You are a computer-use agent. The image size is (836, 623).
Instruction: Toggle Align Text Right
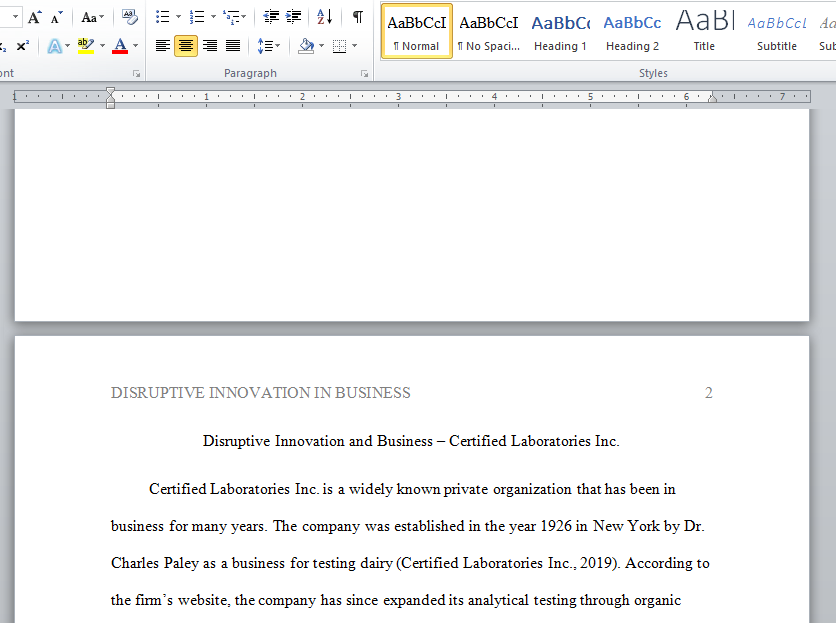click(x=210, y=46)
